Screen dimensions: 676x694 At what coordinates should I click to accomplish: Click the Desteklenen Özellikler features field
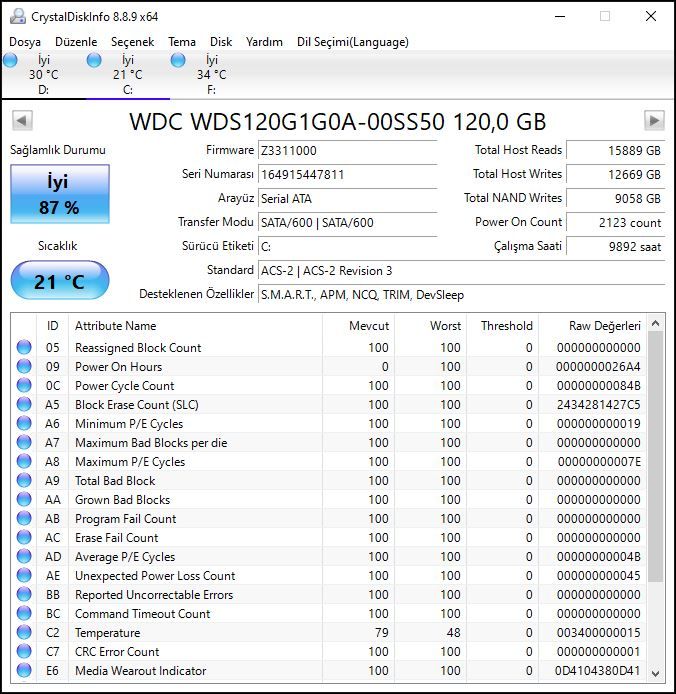click(x=461, y=294)
